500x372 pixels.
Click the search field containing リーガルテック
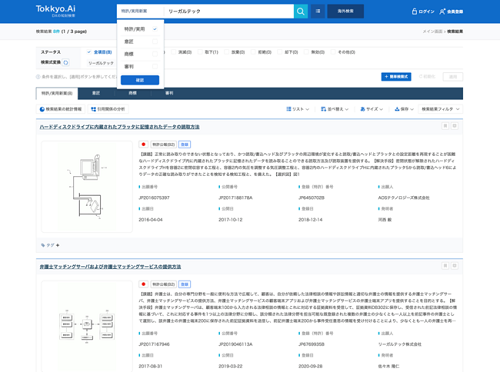(229, 11)
